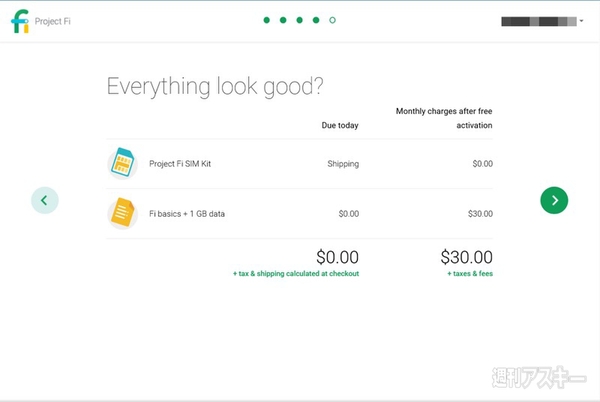Click the Project Fi SIM Kit icon

click(x=122, y=163)
